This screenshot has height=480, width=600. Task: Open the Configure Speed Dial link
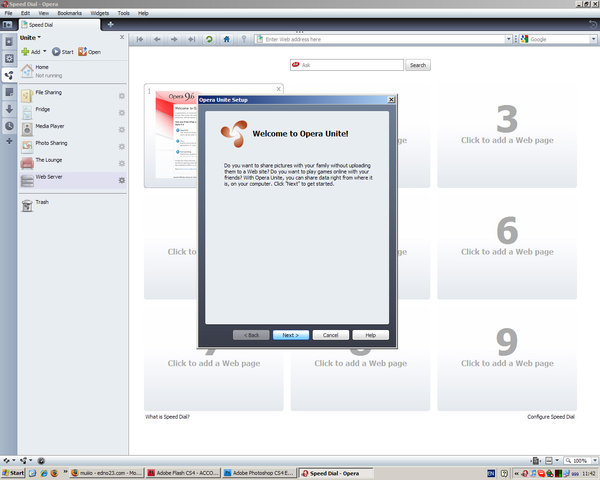(551, 417)
